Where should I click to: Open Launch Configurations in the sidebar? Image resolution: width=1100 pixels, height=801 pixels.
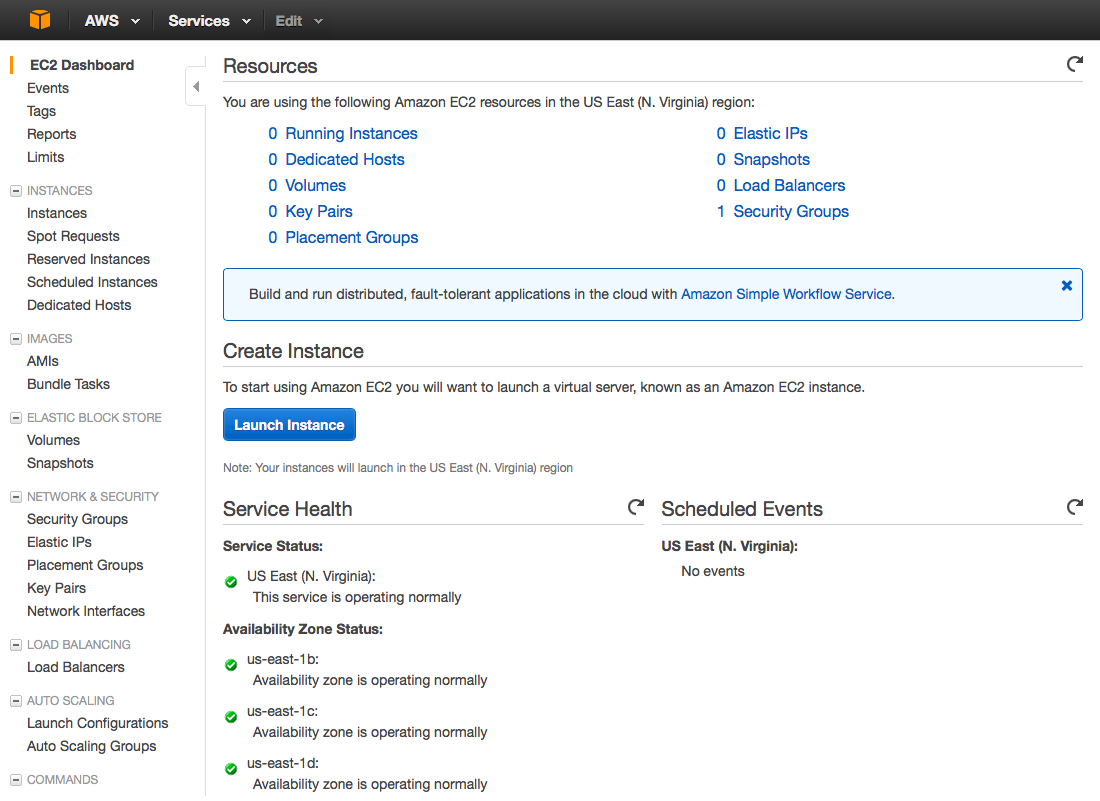(x=98, y=723)
